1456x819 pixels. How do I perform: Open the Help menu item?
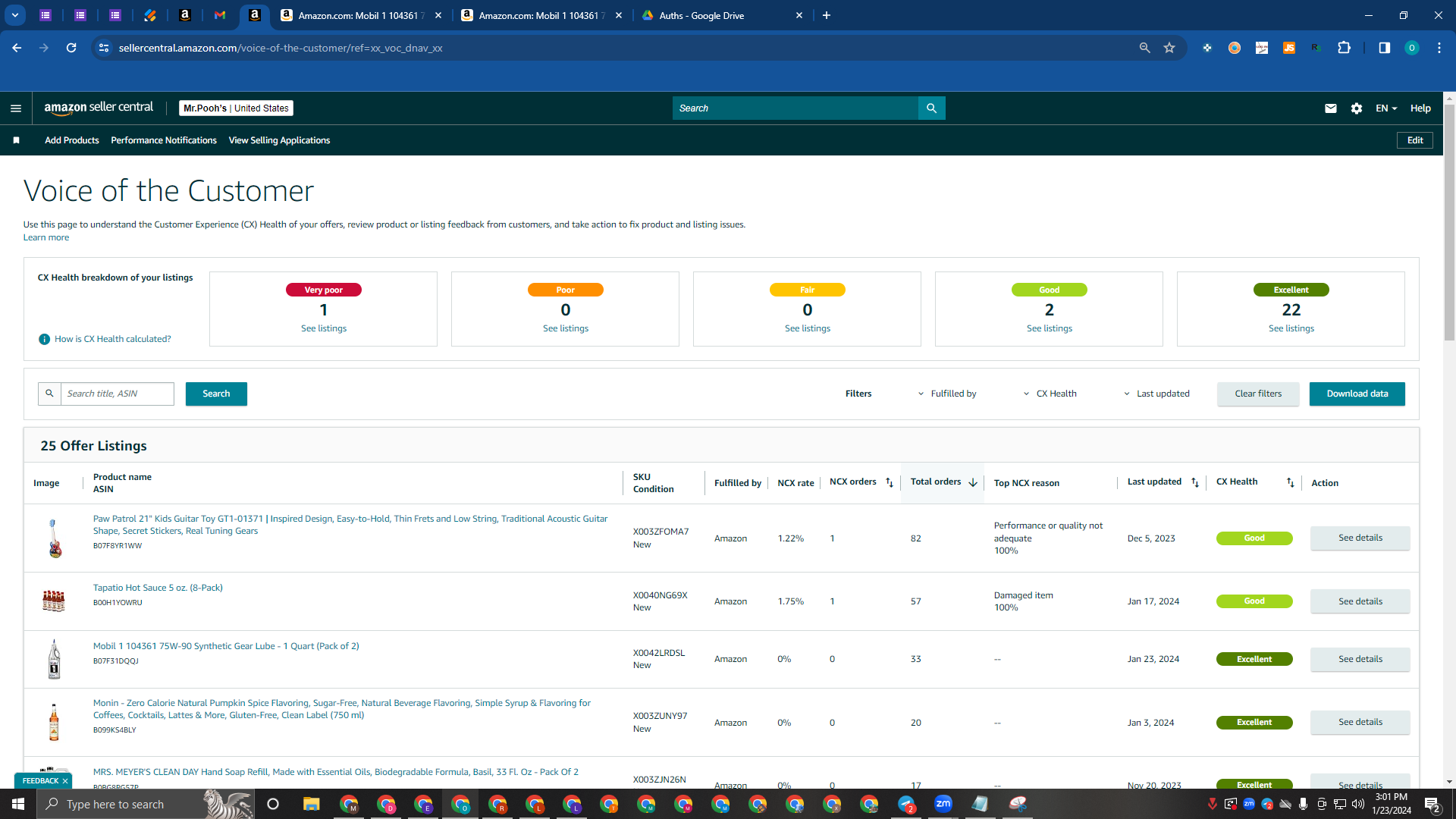1420,108
